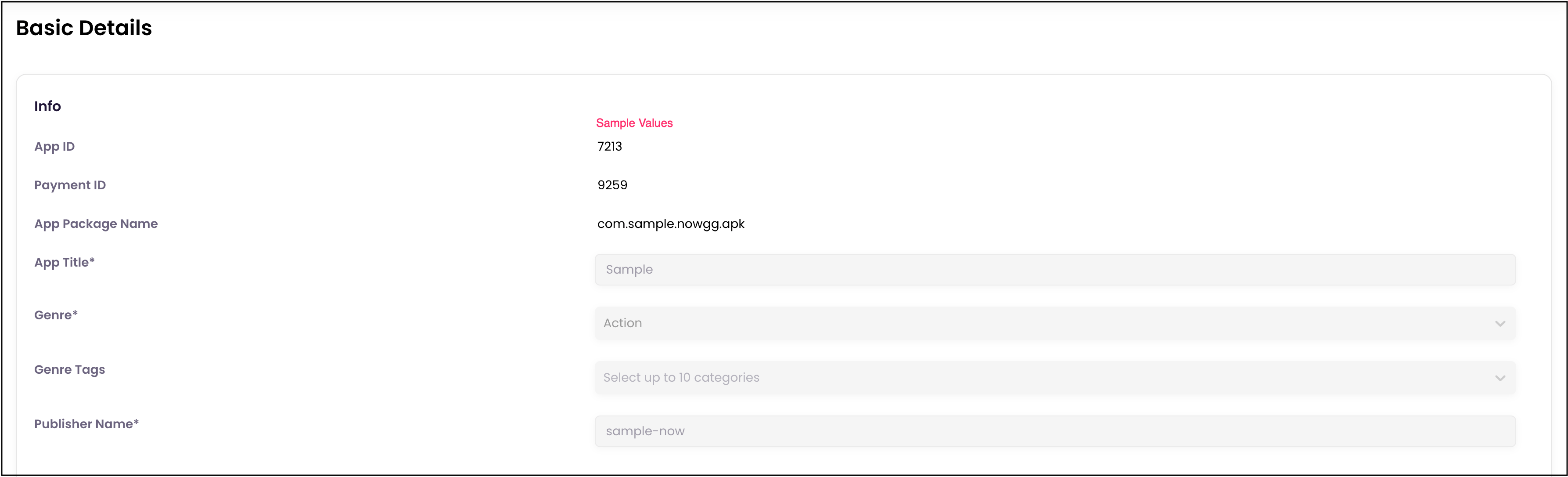
Task: Select the App ID value 7213
Action: (x=609, y=146)
